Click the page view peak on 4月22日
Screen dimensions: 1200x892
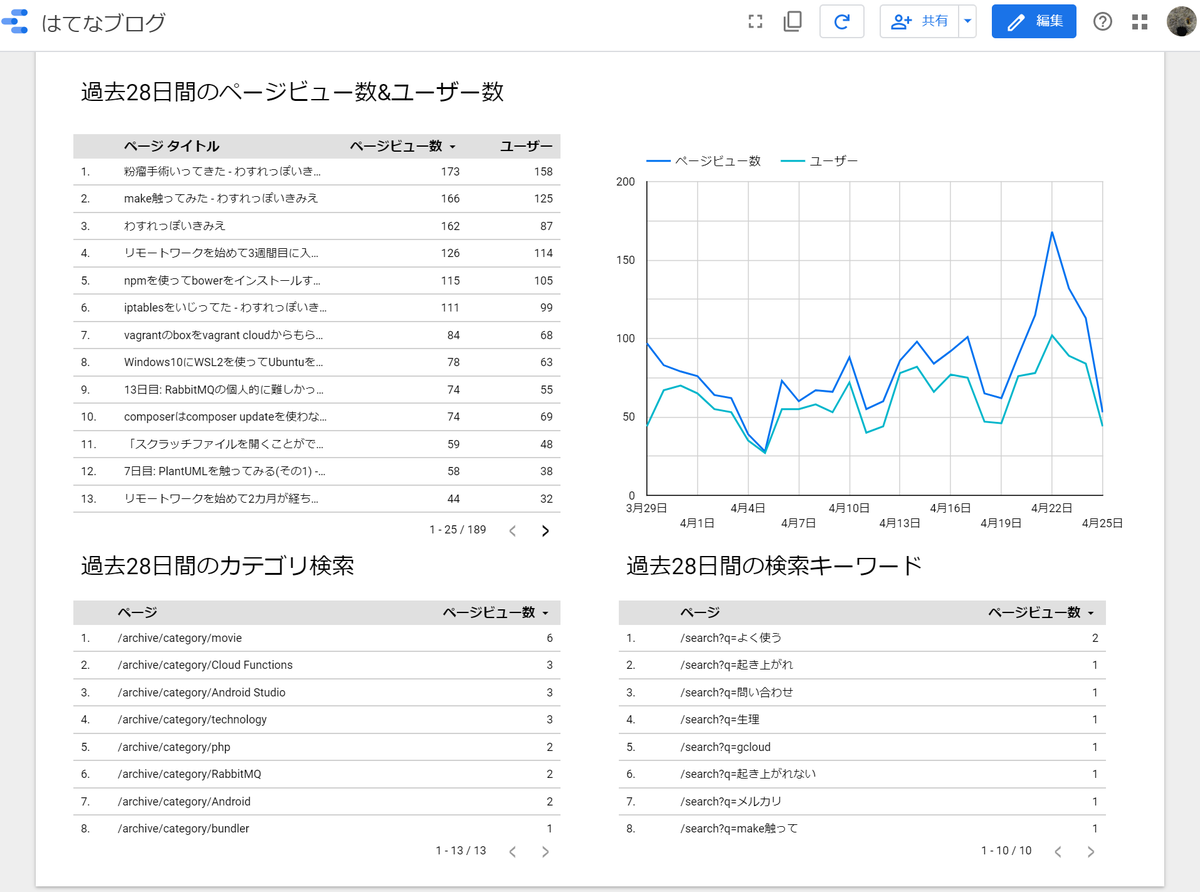click(1052, 232)
